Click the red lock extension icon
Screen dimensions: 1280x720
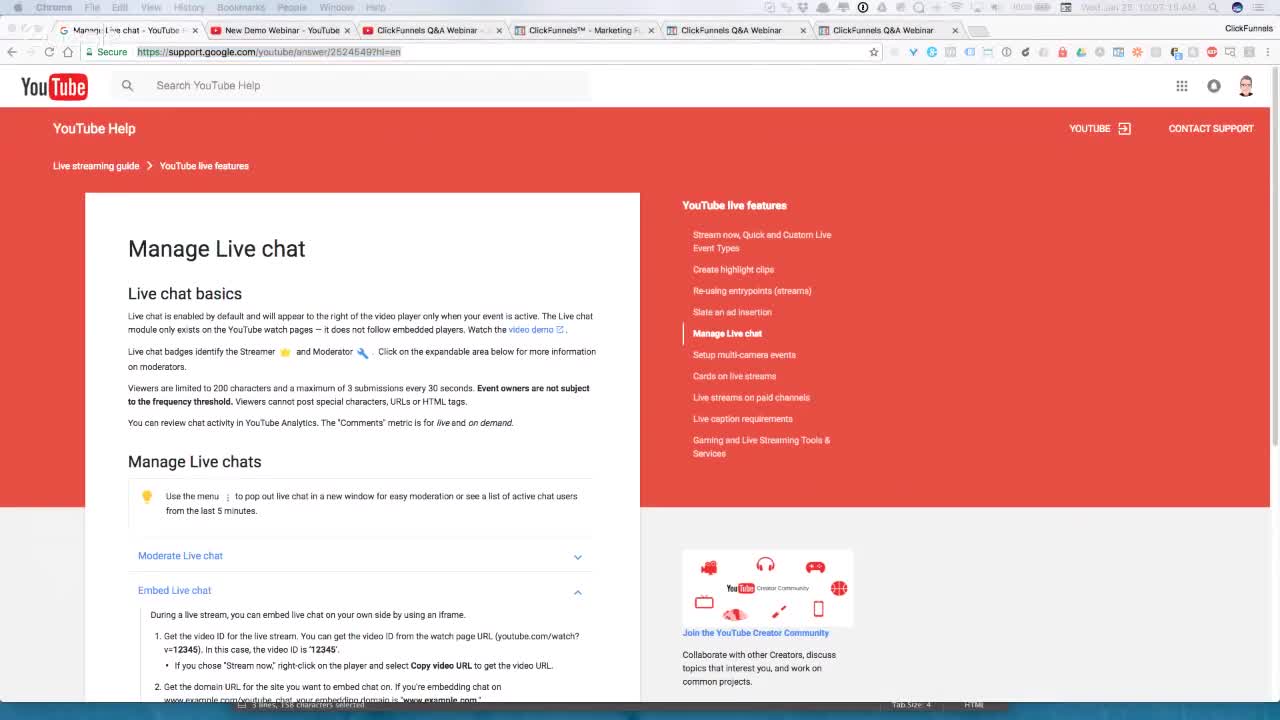tap(1062, 52)
